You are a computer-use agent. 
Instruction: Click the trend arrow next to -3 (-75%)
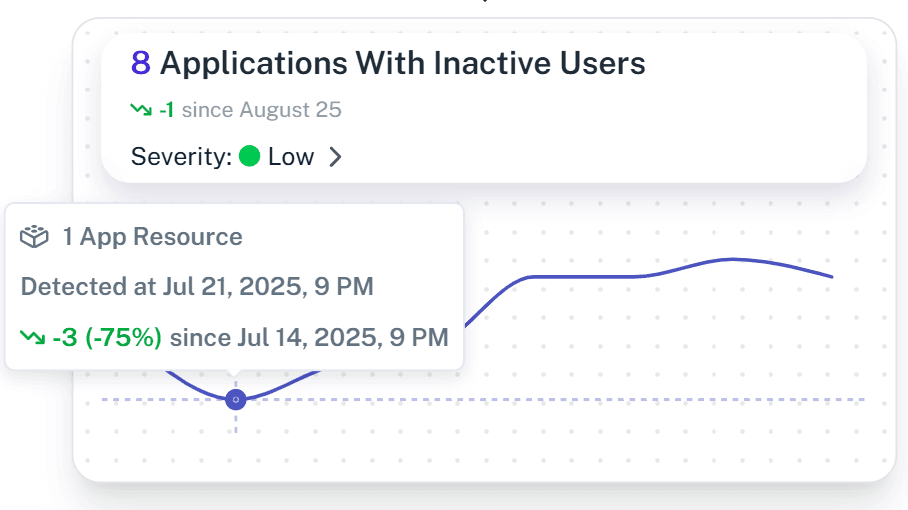[x=32, y=338]
